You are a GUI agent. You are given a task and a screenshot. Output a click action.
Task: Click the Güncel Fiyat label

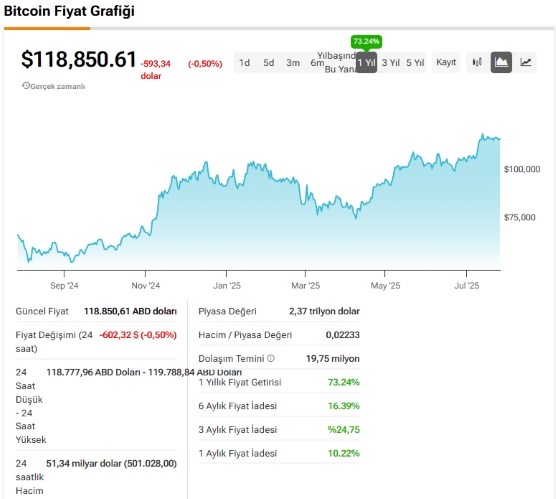(x=42, y=311)
